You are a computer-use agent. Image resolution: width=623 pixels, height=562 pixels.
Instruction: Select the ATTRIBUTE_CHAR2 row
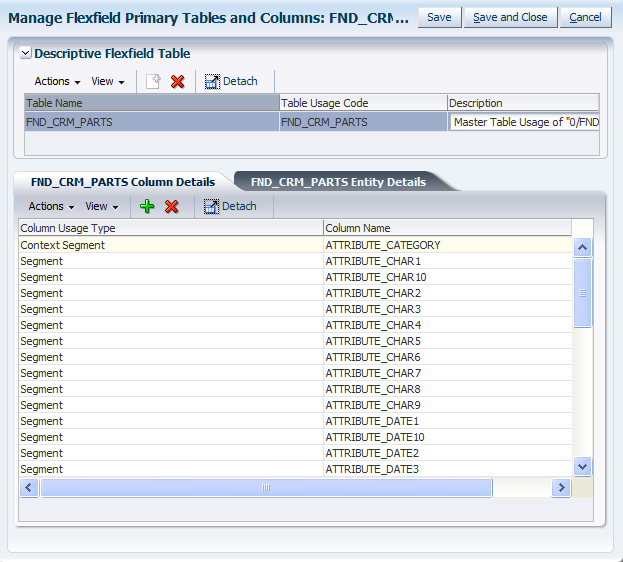295,293
